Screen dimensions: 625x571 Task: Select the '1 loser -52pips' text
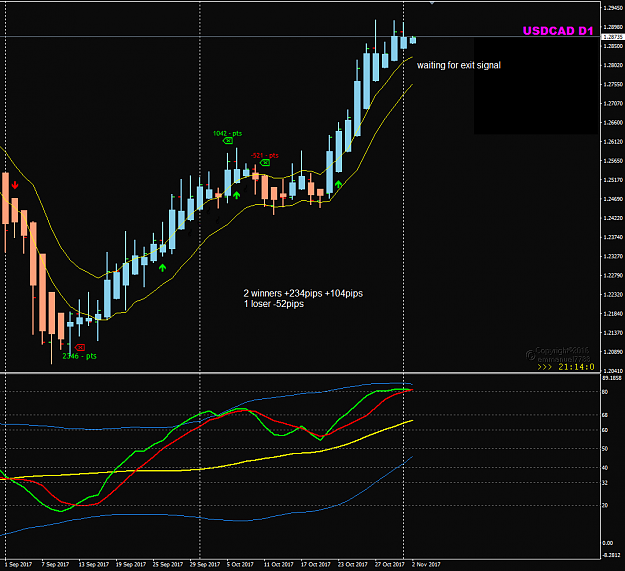(x=274, y=304)
